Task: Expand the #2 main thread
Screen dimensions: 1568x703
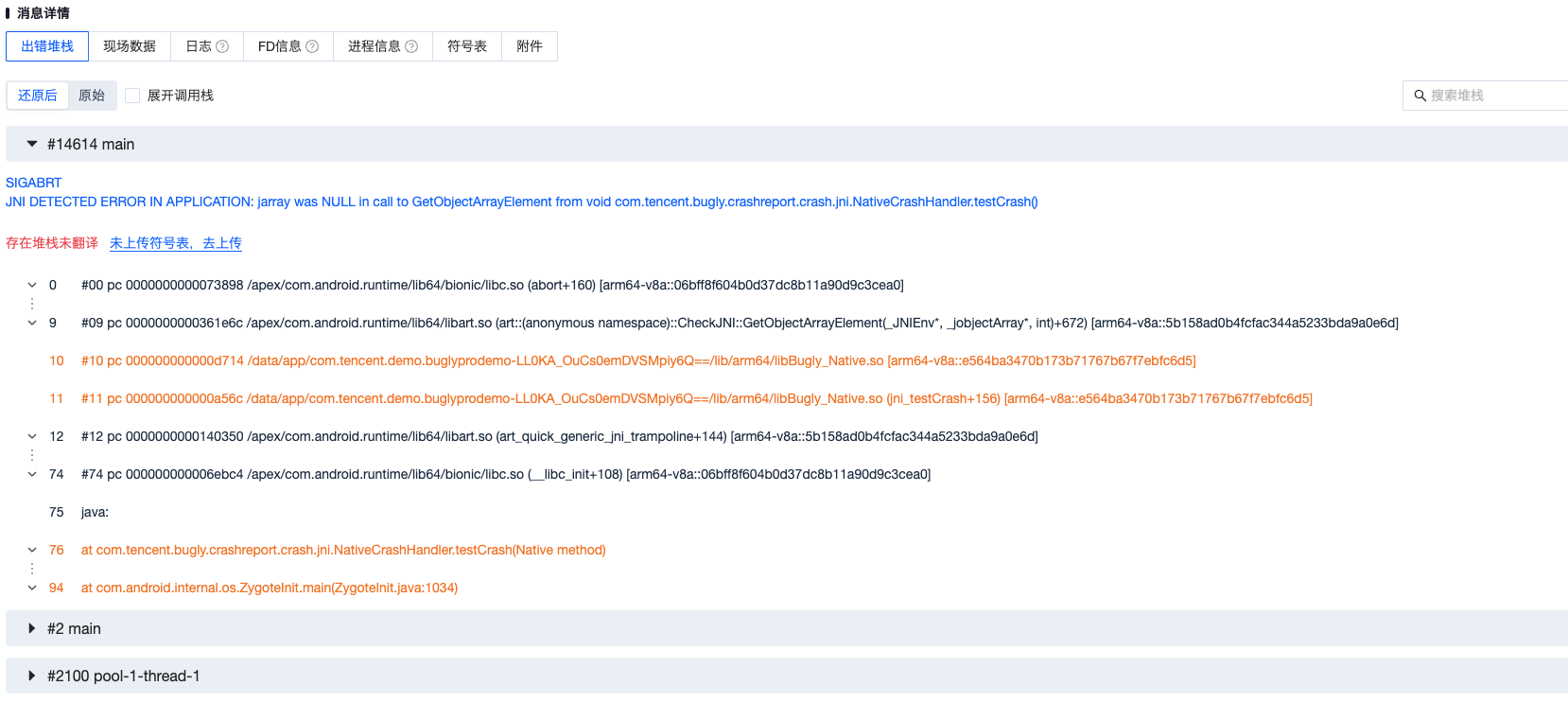Action: tap(32, 628)
